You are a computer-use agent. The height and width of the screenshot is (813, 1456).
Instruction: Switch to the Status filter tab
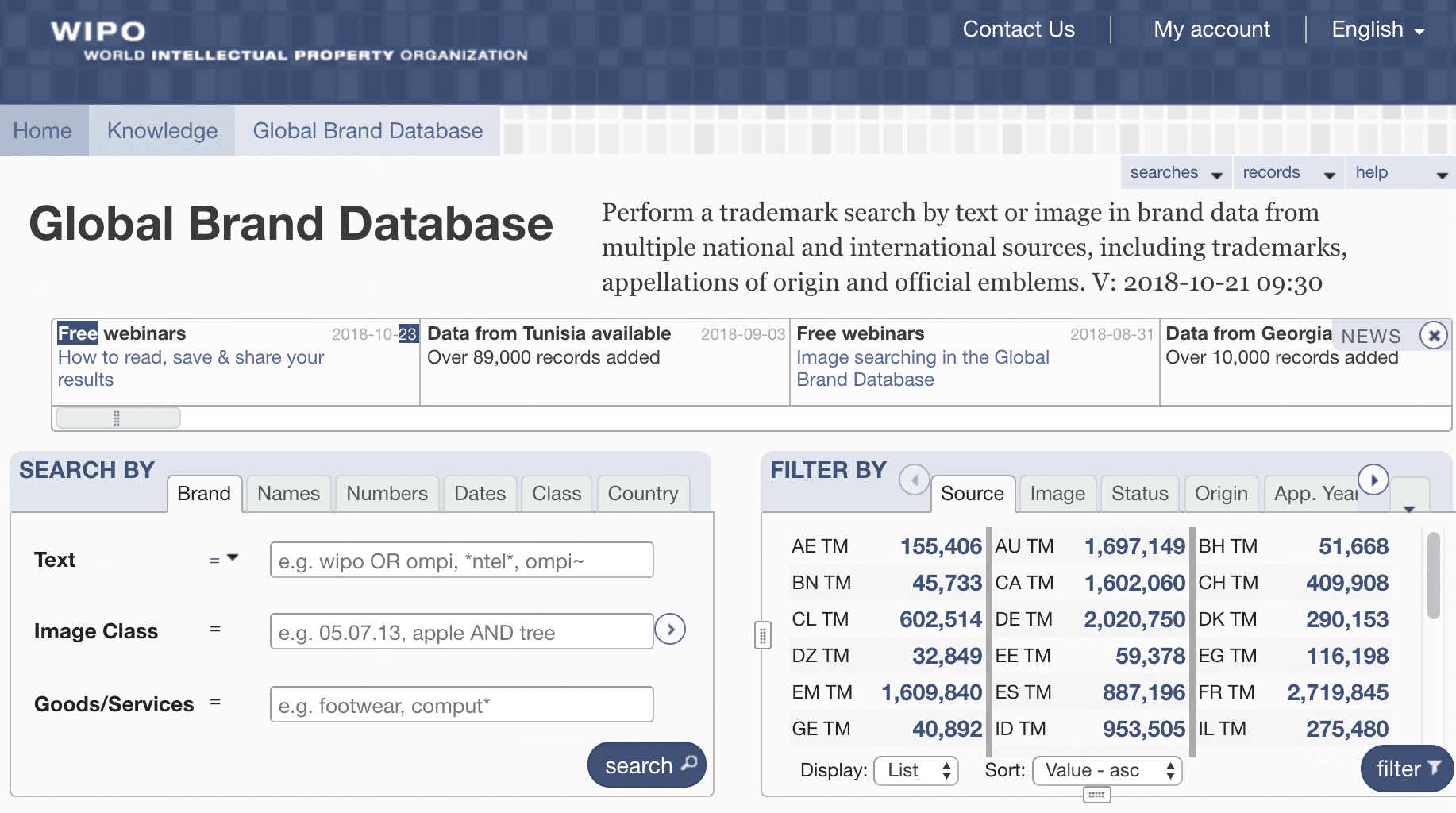pyautogui.click(x=1139, y=494)
